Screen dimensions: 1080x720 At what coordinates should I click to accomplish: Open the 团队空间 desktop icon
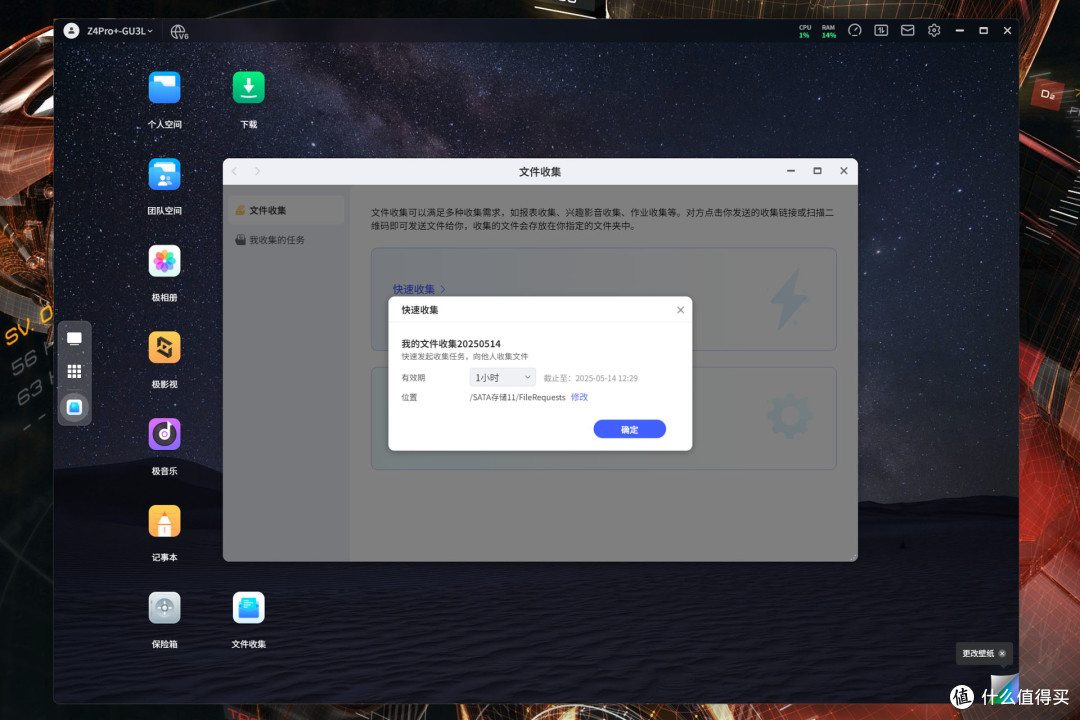(x=164, y=174)
